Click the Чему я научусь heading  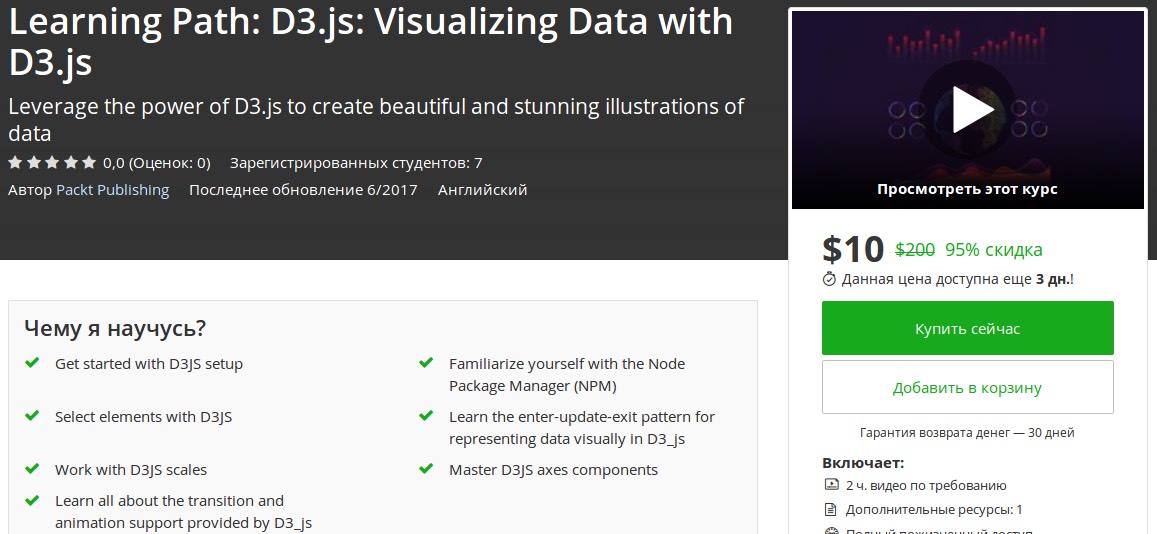[115, 328]
